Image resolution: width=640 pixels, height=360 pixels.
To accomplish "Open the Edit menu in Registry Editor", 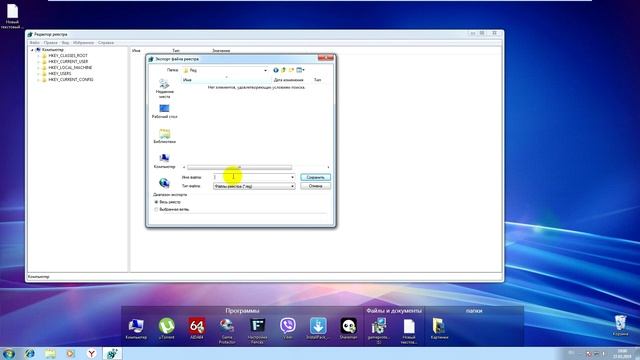I will tap(51, 42).
